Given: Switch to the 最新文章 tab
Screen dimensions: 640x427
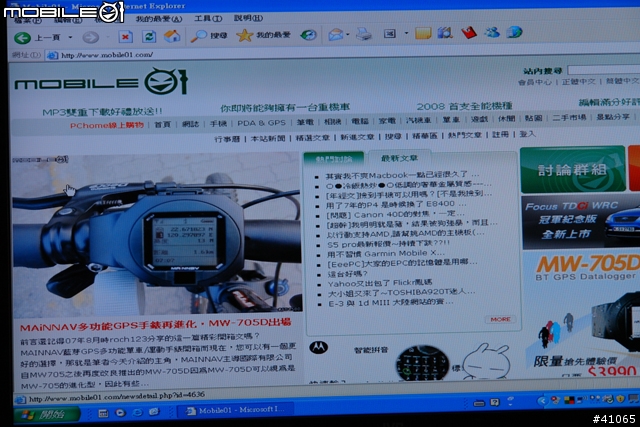Looking at the screenshot, I should coord(399,158).
